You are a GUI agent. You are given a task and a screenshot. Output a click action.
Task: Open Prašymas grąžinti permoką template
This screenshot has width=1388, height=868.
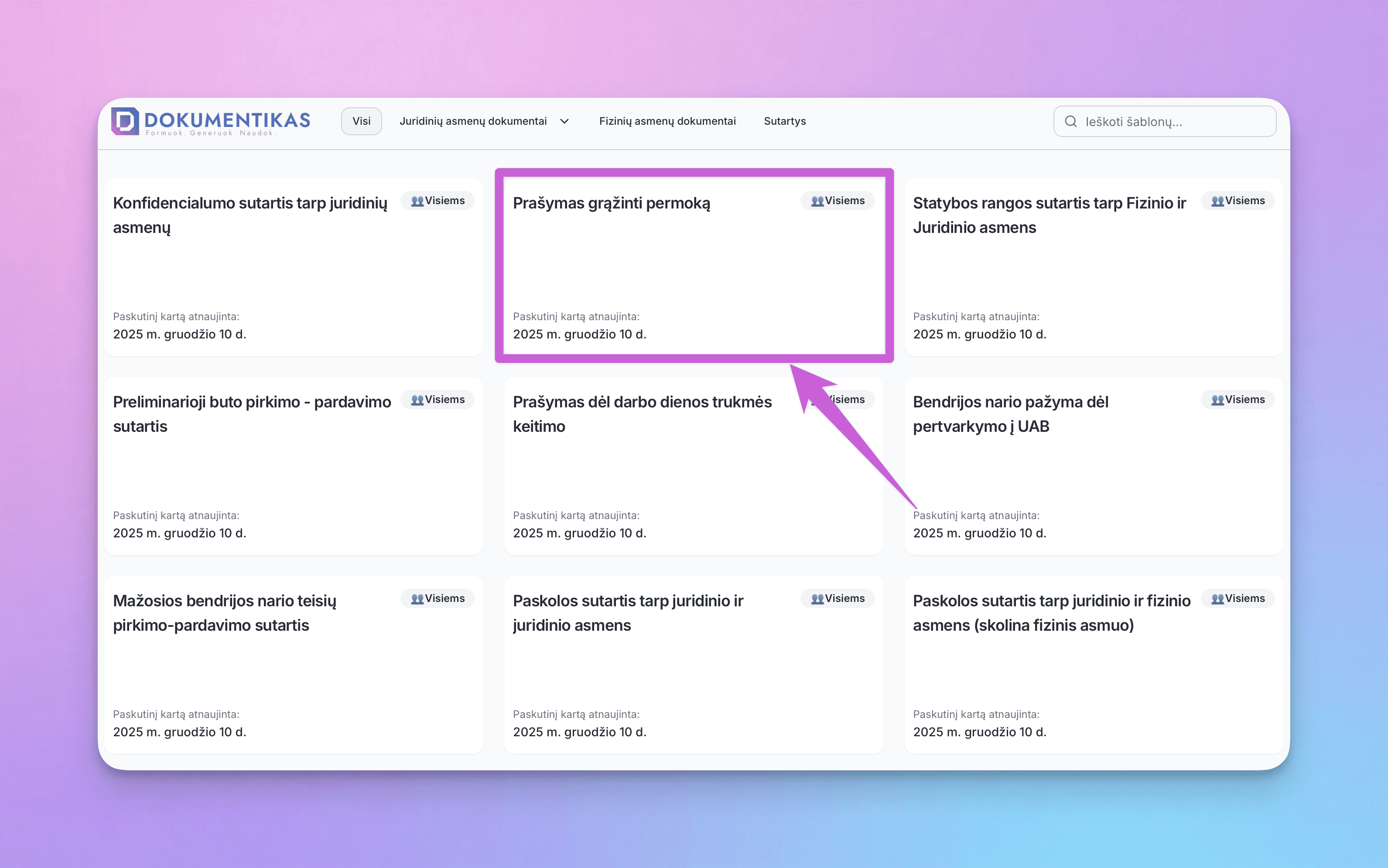pyautogui.click(x=612, y=203)
